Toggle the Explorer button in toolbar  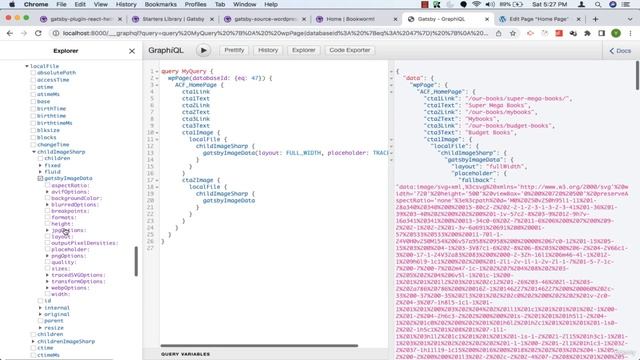click(304, 50)
